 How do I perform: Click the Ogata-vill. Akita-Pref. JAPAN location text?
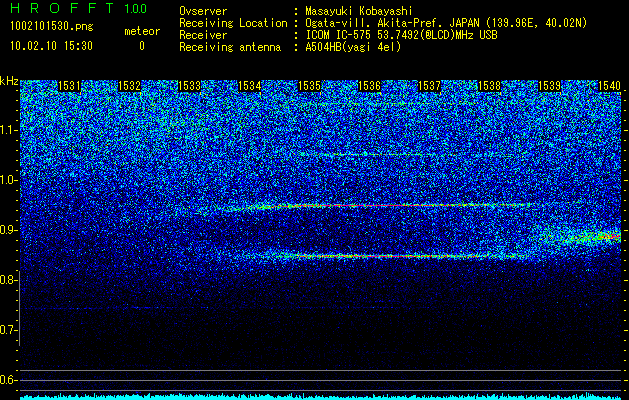coord(446,23)
